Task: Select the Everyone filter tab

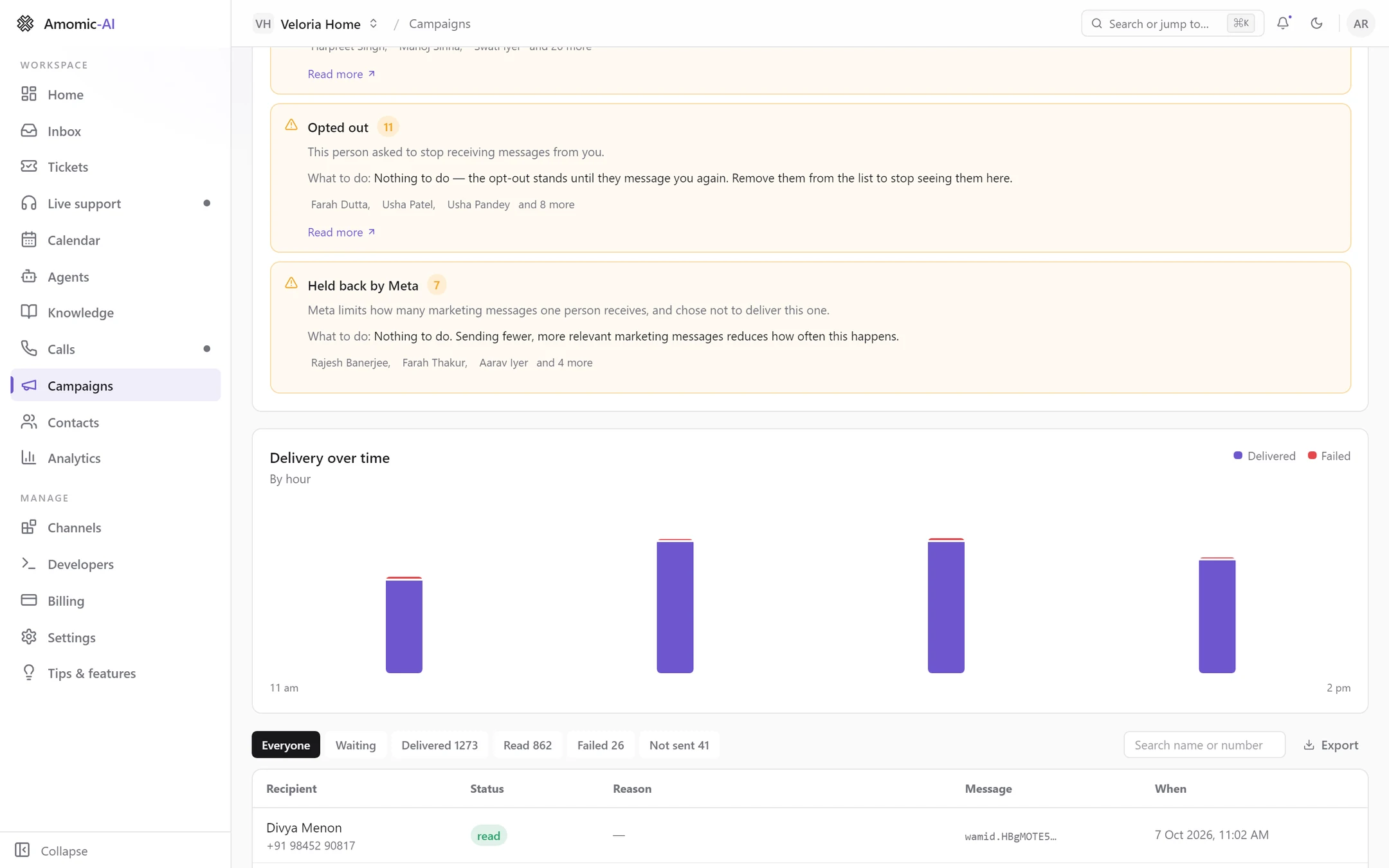Action: pos(286,745)
